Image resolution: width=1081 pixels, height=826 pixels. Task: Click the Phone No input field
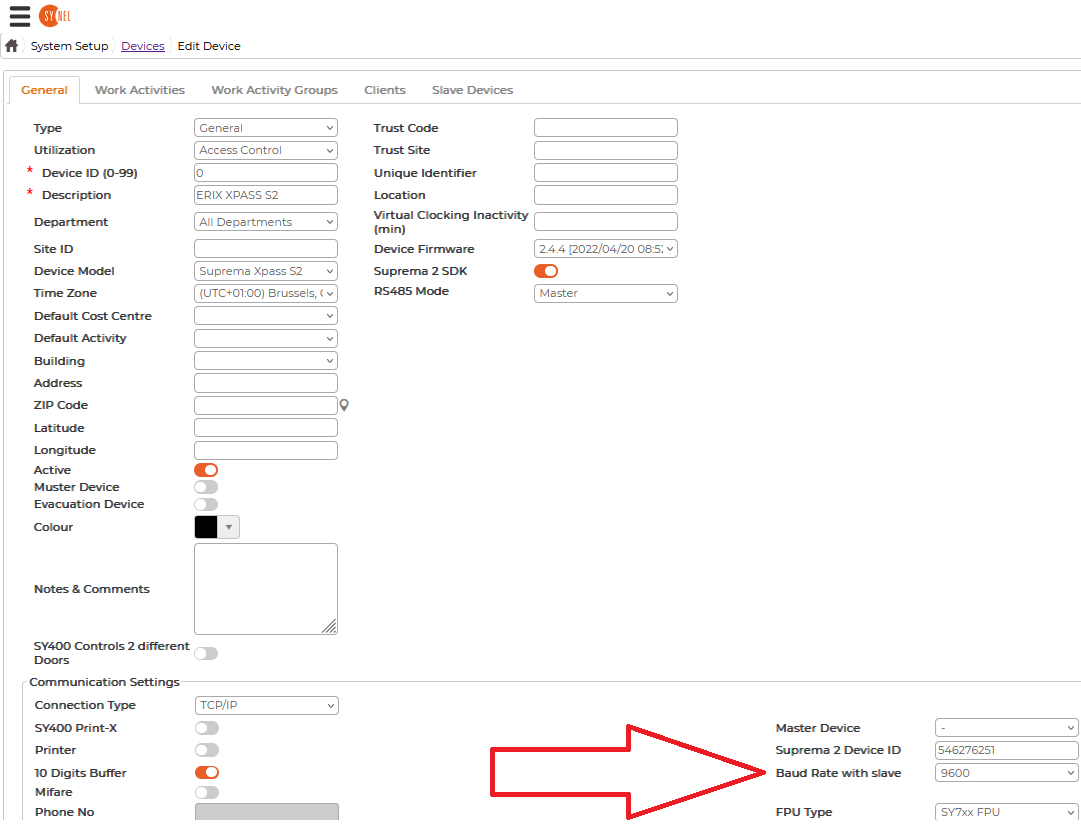(x=267, y=812)
